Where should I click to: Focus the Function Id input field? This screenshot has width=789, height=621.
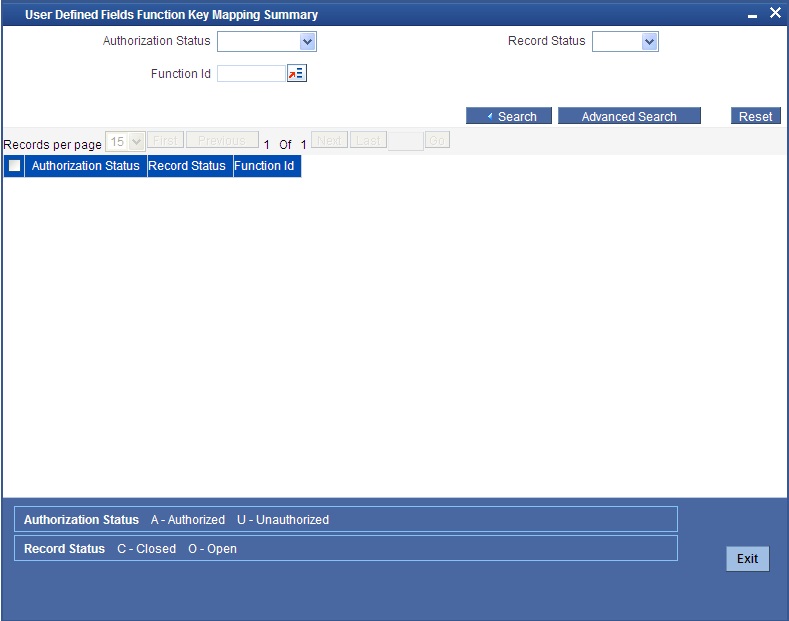tap(251, 73)
